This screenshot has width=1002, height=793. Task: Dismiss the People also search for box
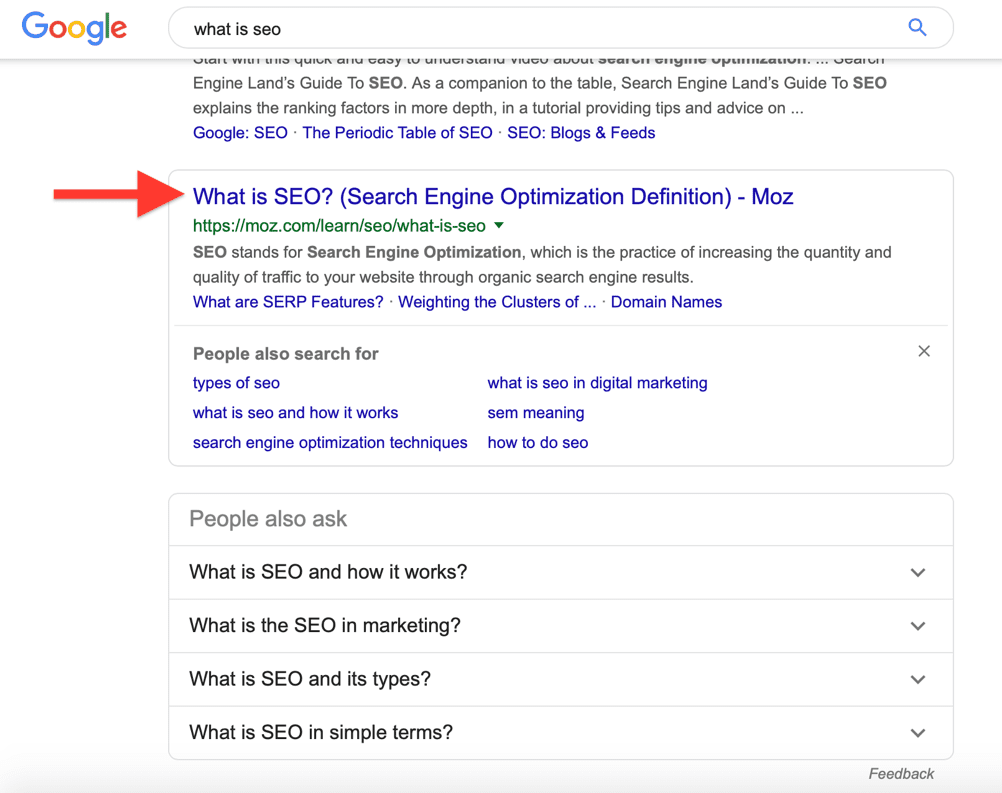click(924, 351)
